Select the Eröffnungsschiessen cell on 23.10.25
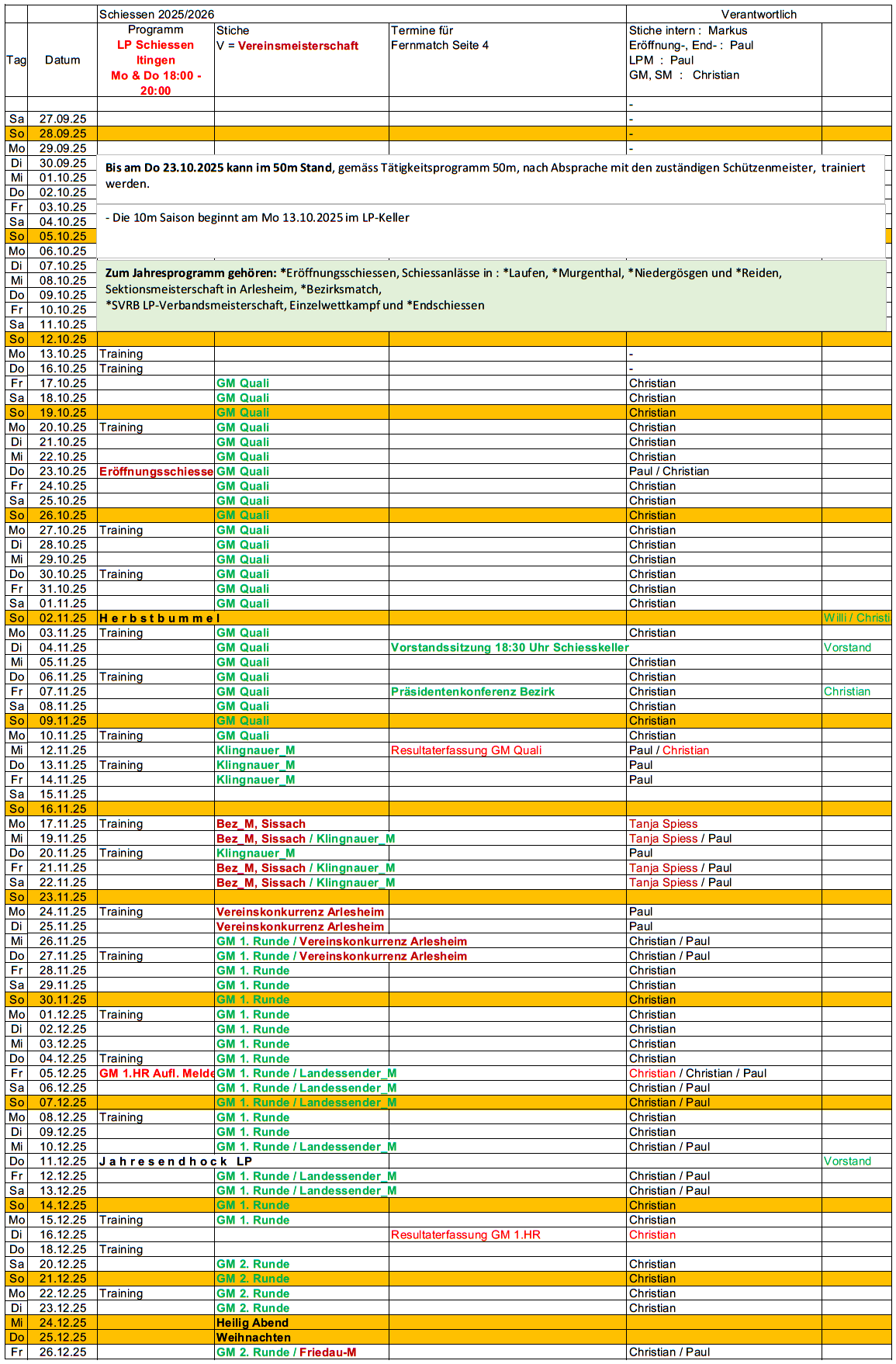Screen dimensions: 896x1364 (x=156, y=472)
